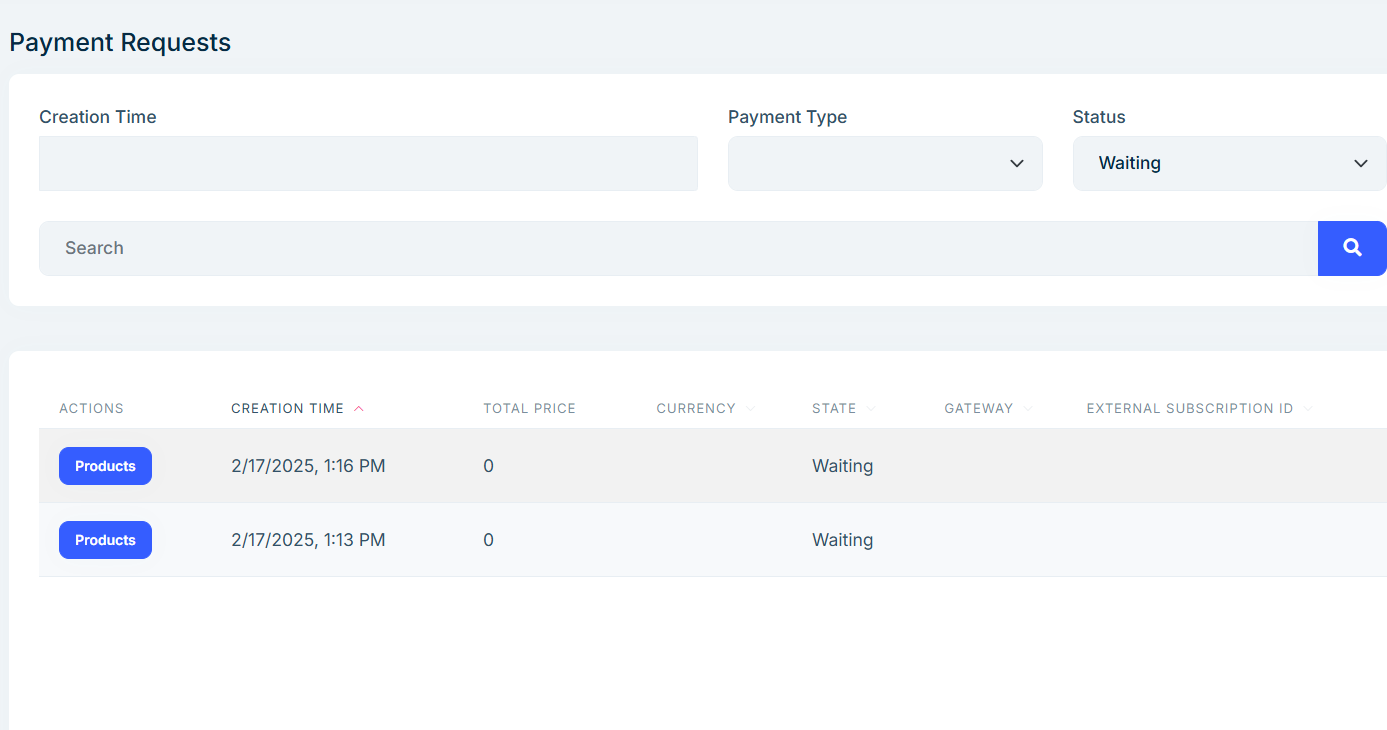Open Products for the 1:16 PM request
Viewport: 1387px width, 730px height.
click(x=105, y=466)
